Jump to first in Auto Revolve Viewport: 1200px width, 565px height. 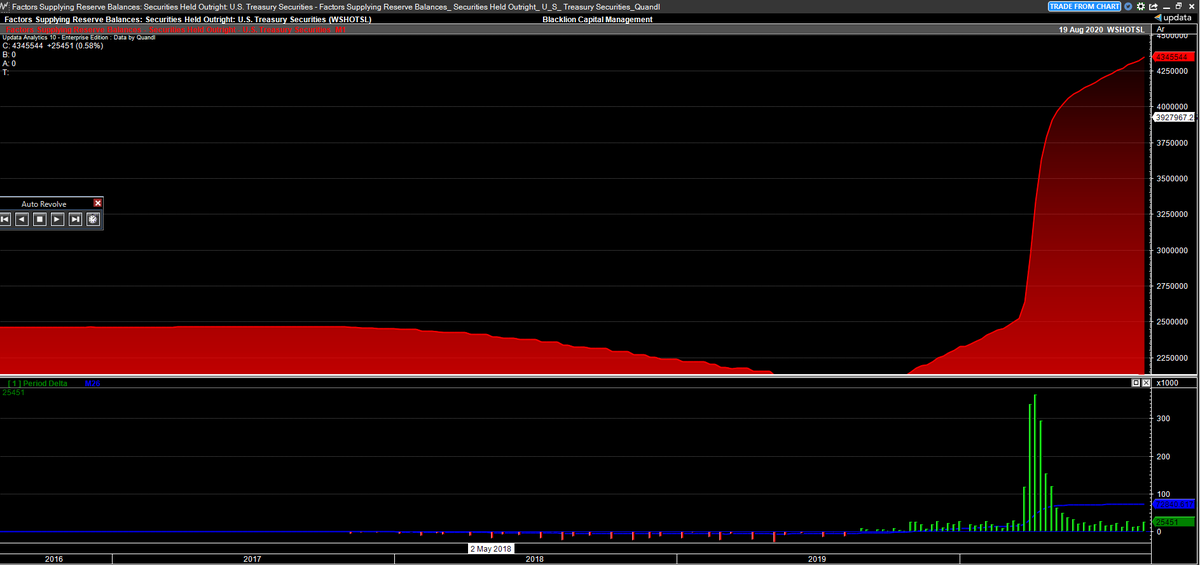(x=5, y=218)
